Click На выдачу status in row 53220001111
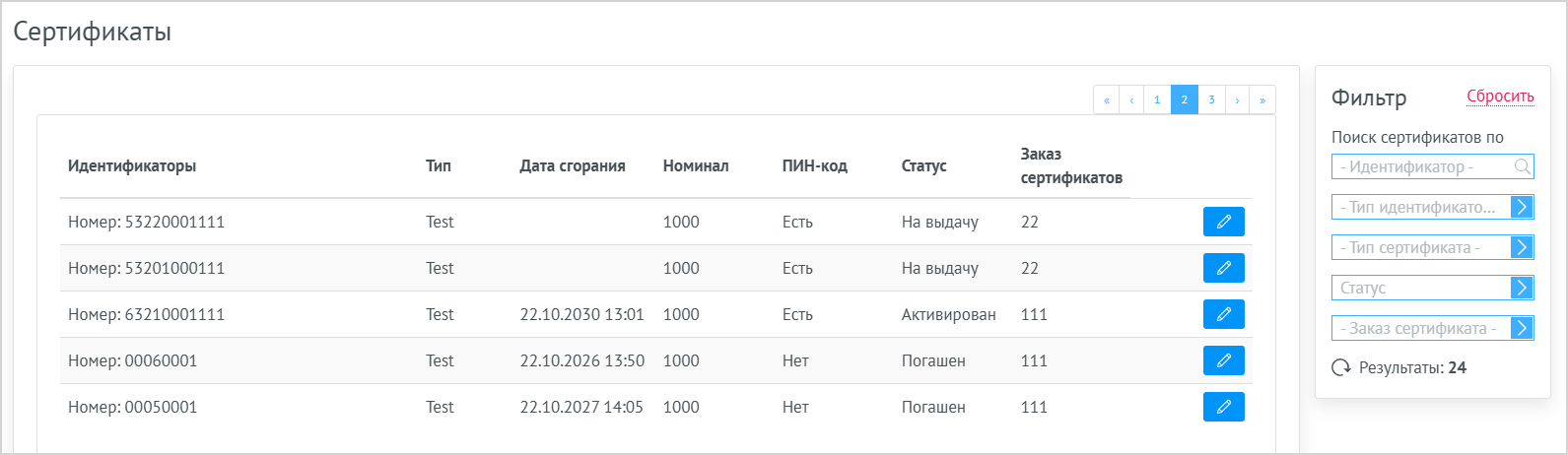Screen dimensions: 1568x455 click(939, 222)
